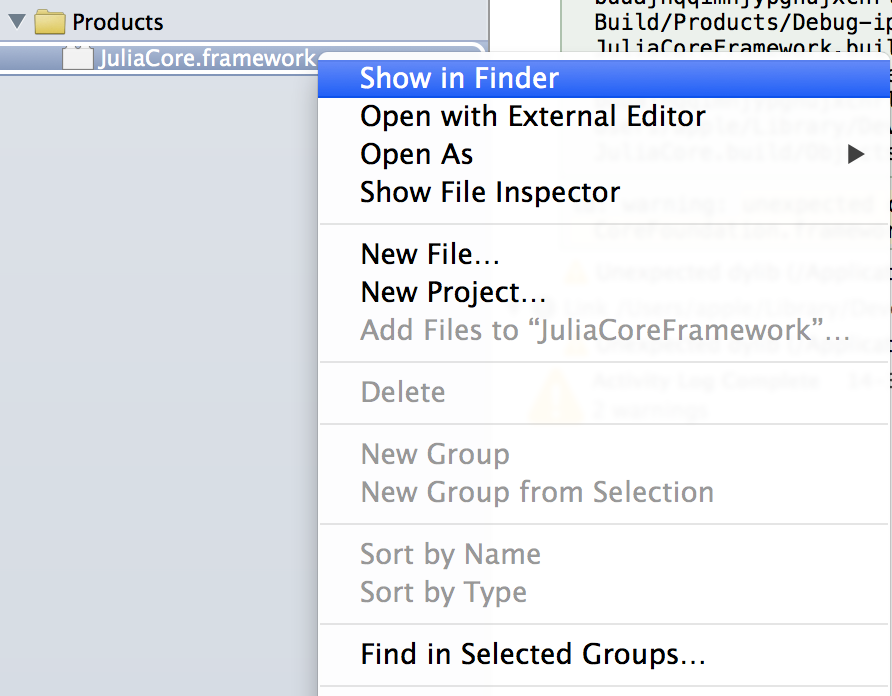The width and height of the screenshot is (892, 696).
Task: Collapse the Products group disclosure triangle
Action: tap(17, 22)
